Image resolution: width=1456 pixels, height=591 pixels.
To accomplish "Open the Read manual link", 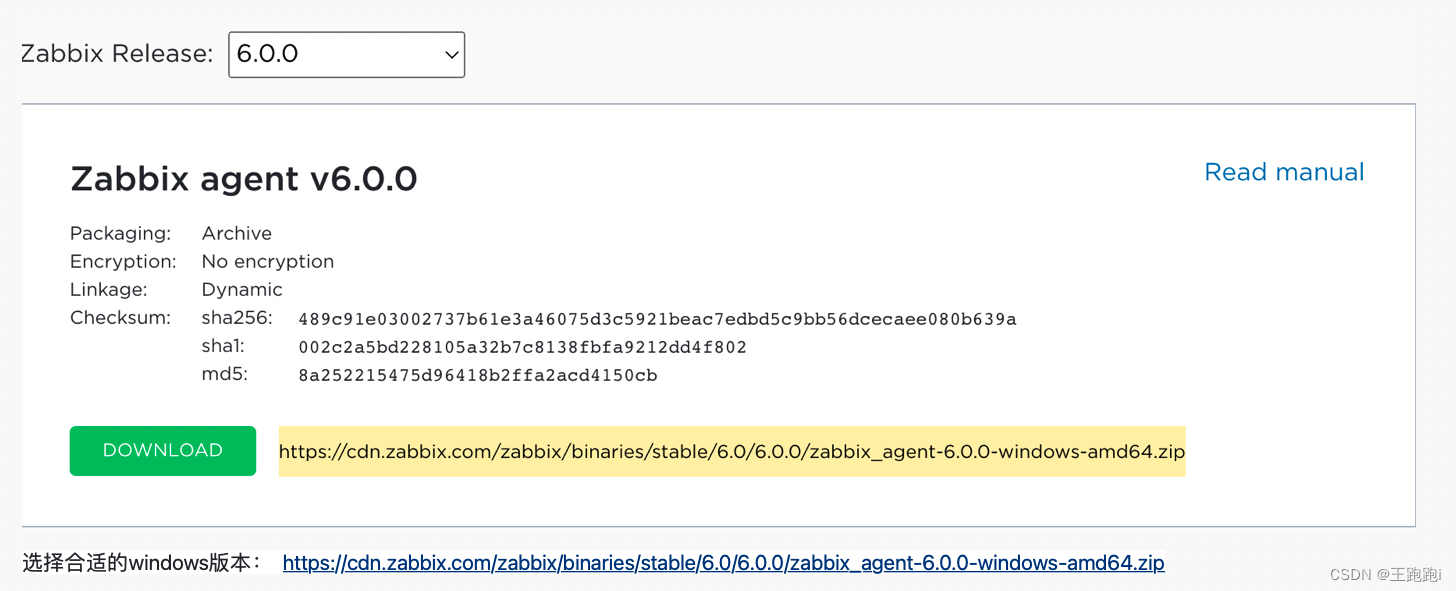I will coord(1283,171).
